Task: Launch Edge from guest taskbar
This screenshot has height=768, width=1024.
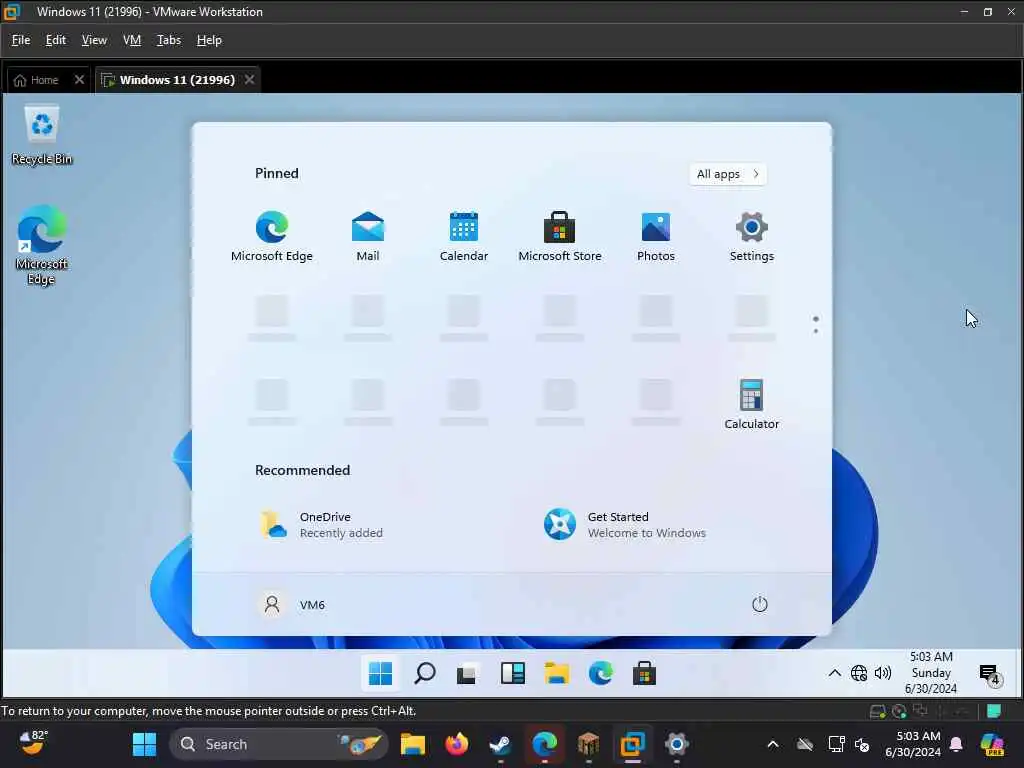Action: [x=600, y=673]
